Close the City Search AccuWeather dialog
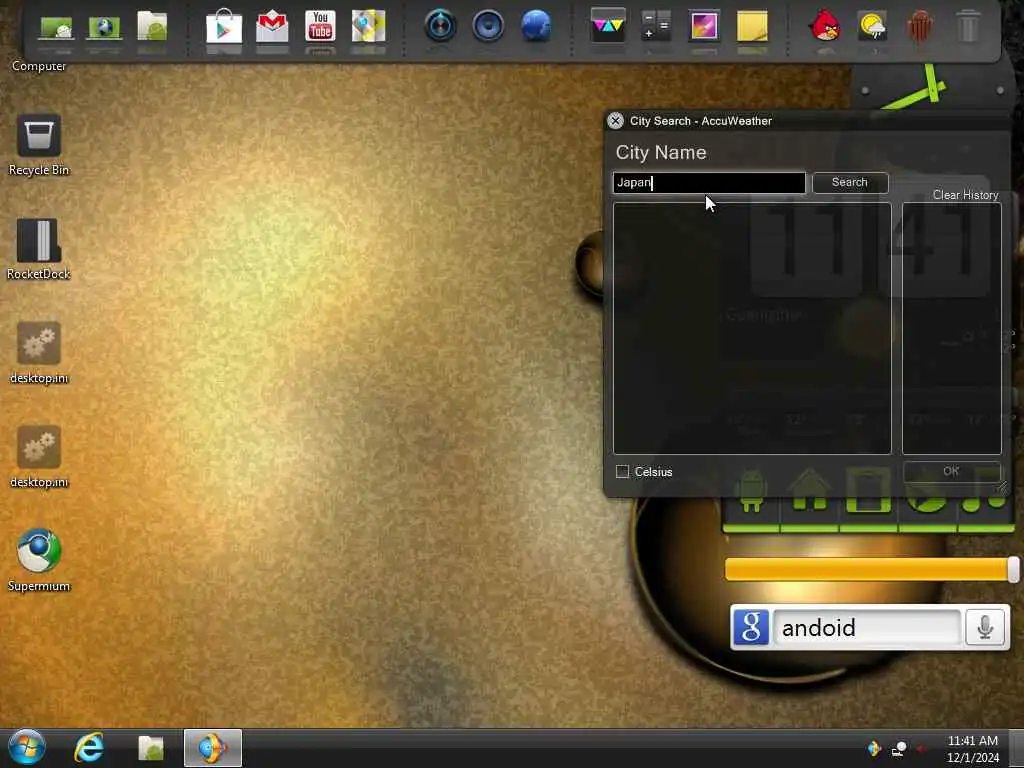Image resolution: width=1024 pixels, height=768 pixels. 615,121
